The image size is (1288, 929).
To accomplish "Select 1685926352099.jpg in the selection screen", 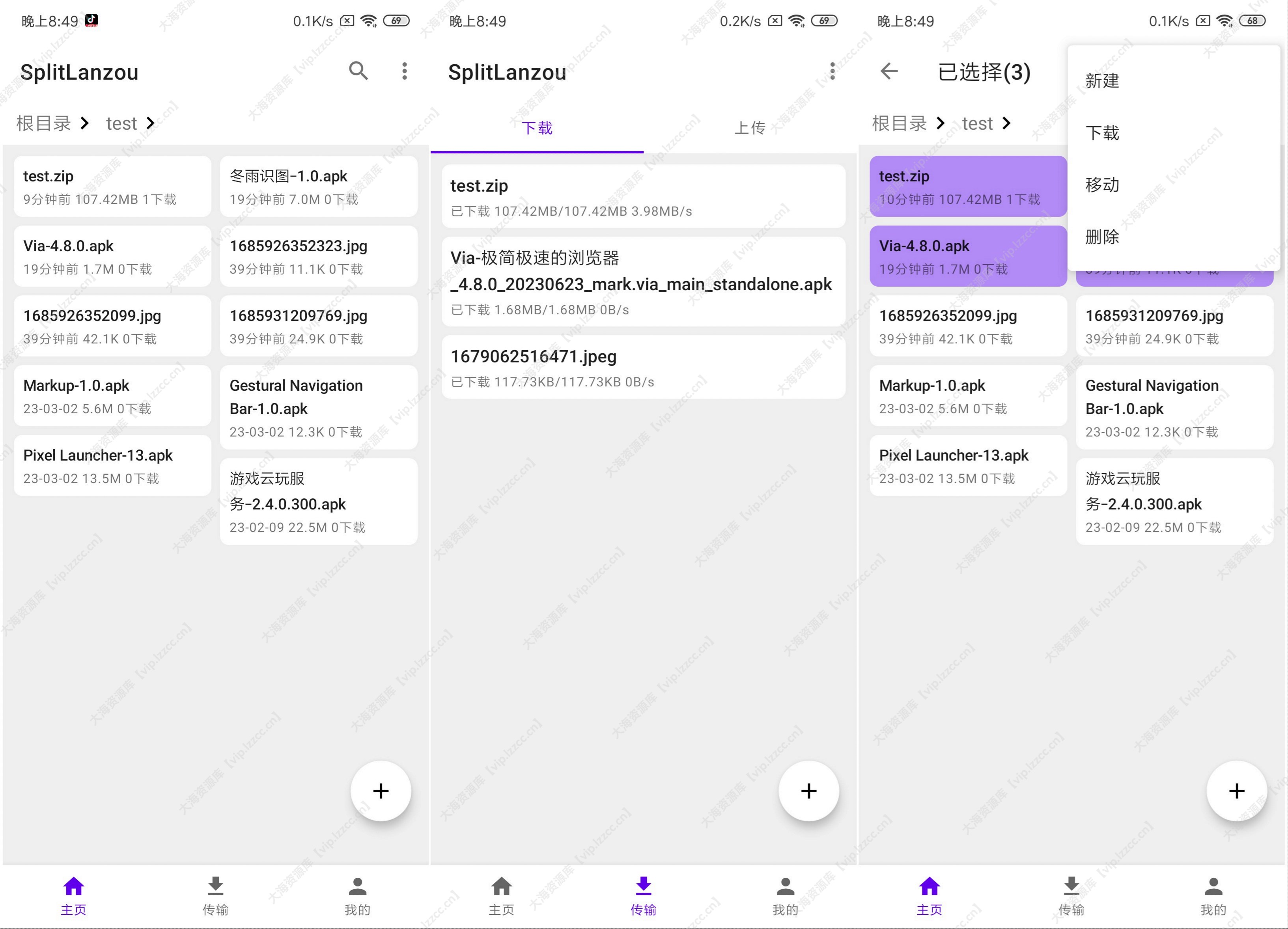I will (968, 326).
